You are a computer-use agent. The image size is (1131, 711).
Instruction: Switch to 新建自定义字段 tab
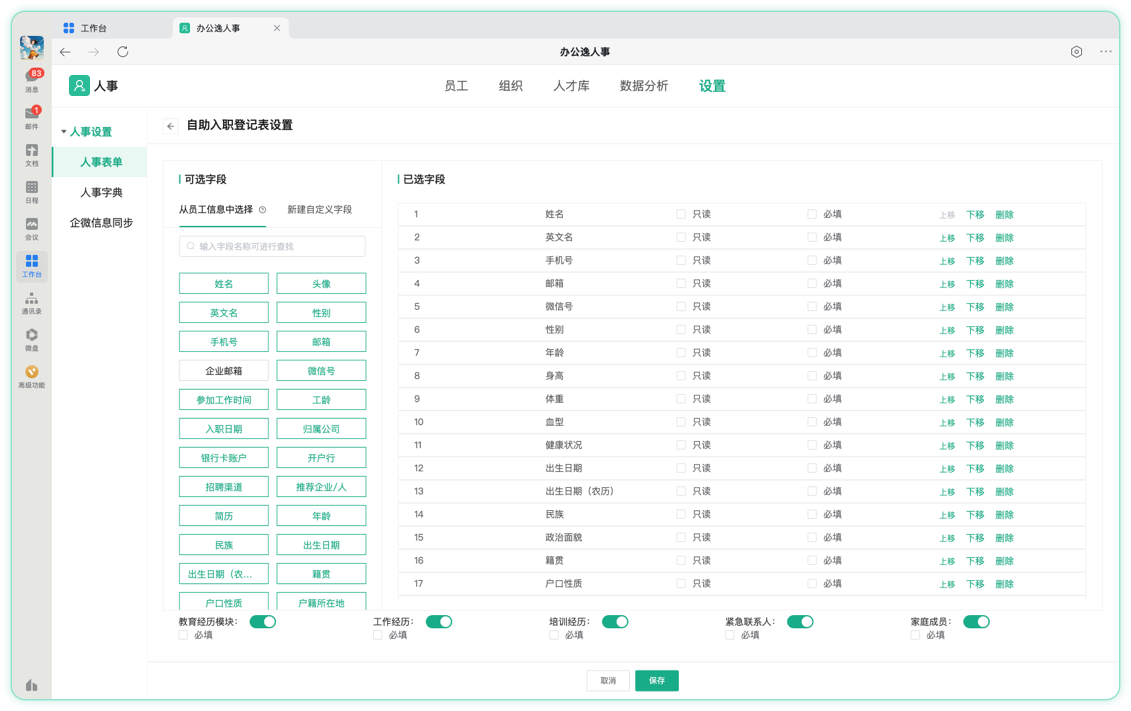[320, 210]
